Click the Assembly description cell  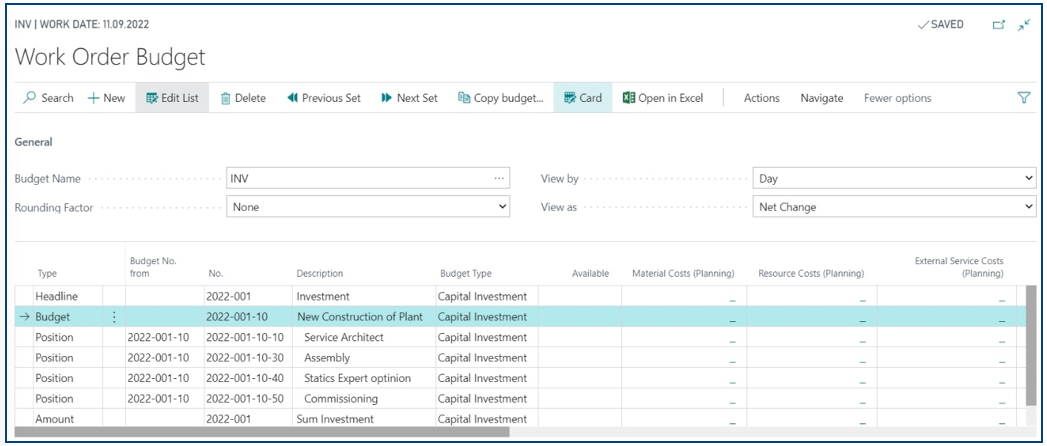point(364,358)
